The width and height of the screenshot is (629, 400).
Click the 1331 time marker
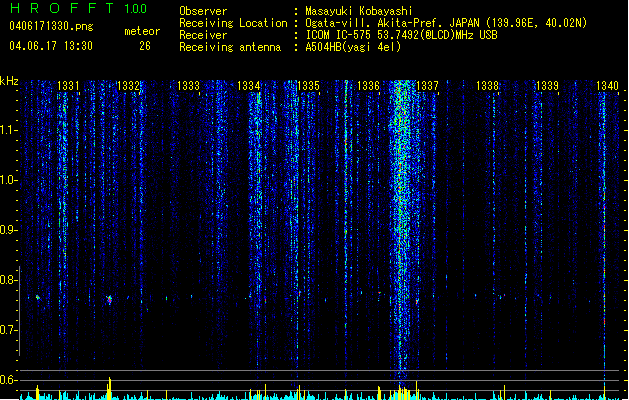coord(68,85)
